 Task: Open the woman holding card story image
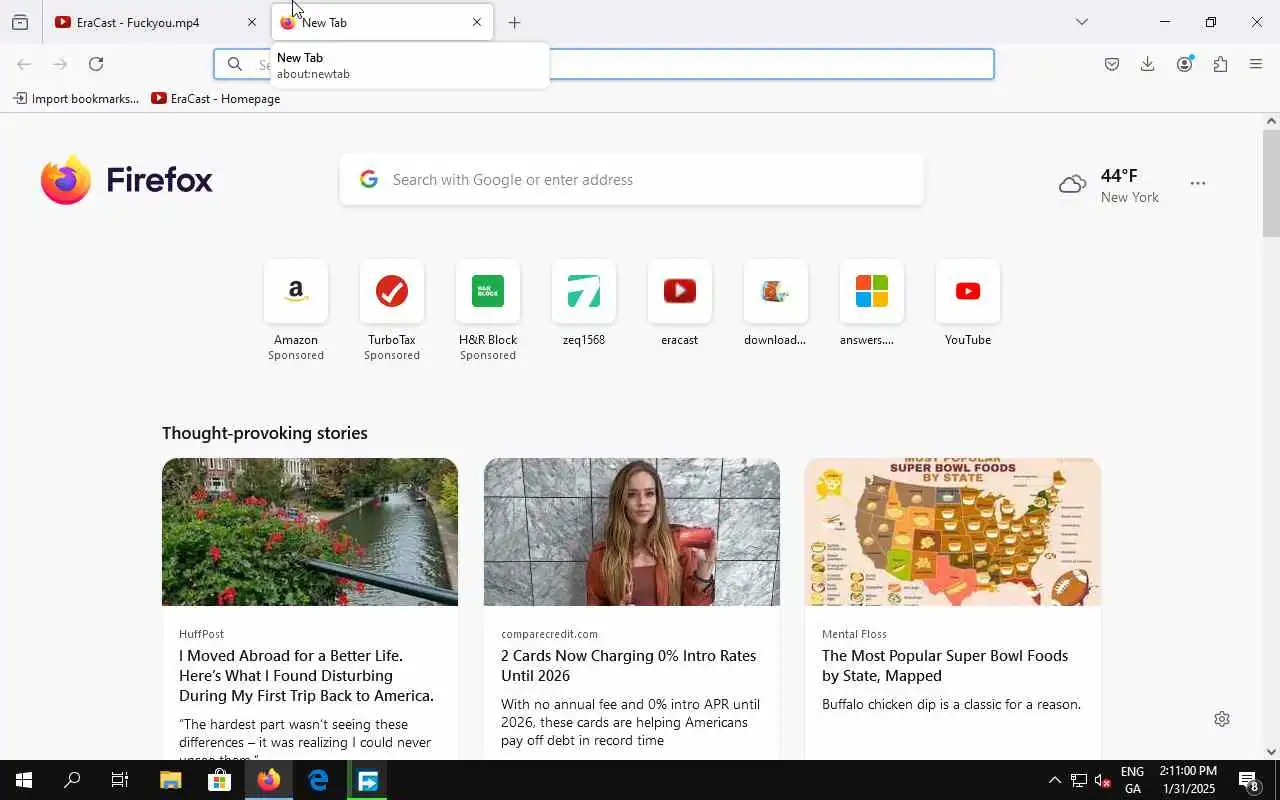[632, 532]
